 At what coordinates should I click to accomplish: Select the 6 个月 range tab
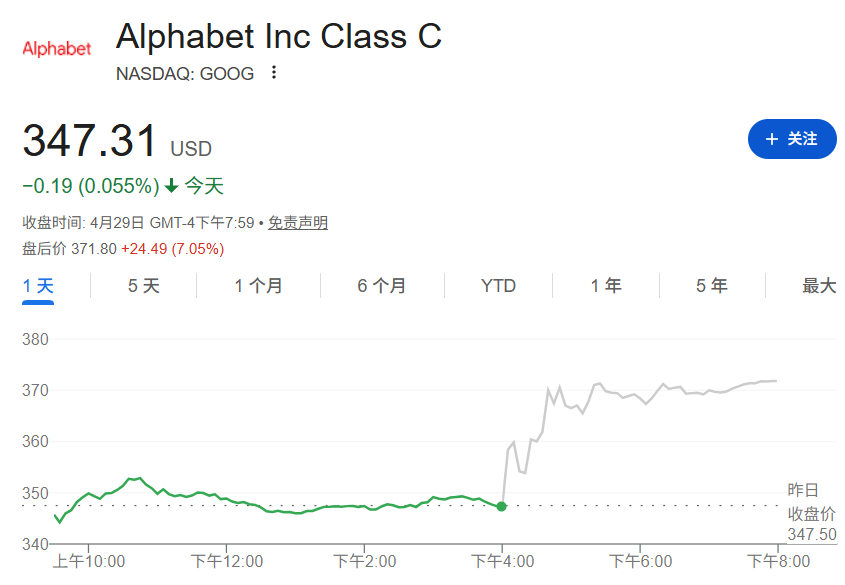tap(382, 286)
